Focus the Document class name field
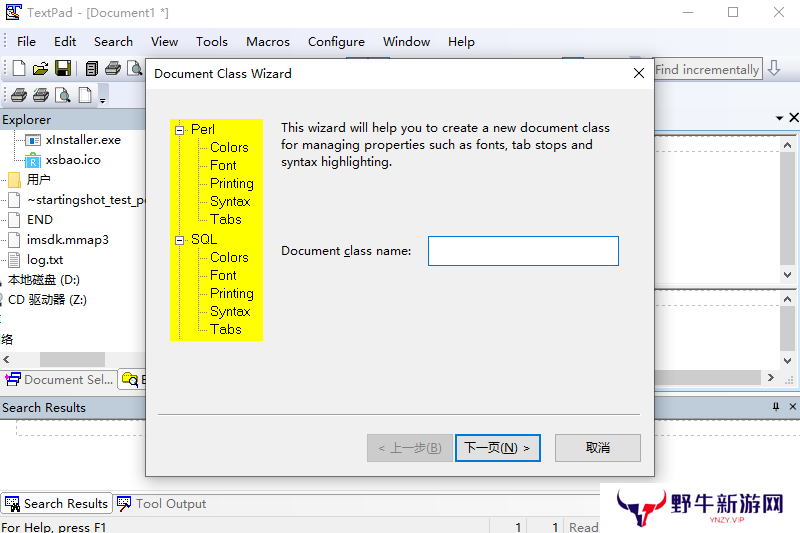 (x=523, y=251)
